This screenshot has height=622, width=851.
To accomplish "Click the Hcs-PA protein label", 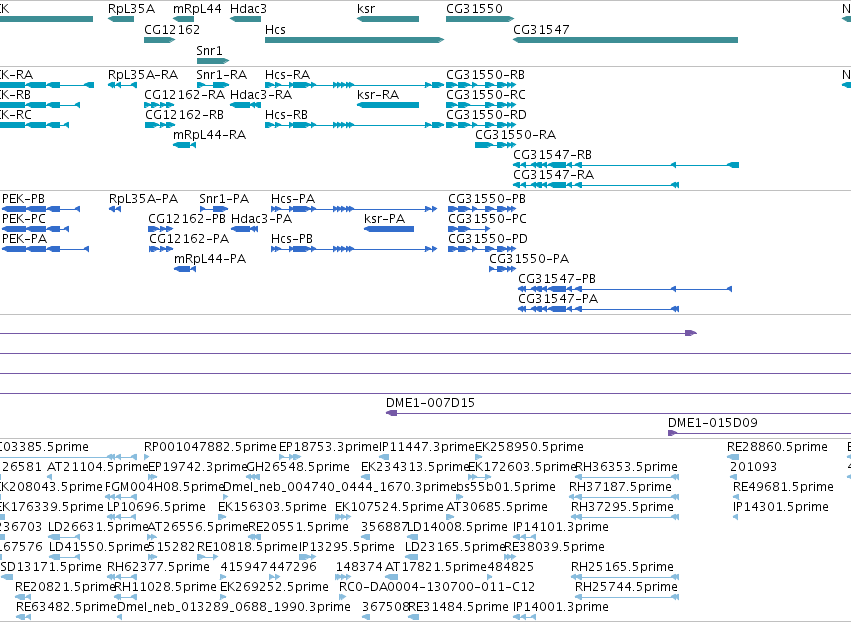I will (293, 199).
